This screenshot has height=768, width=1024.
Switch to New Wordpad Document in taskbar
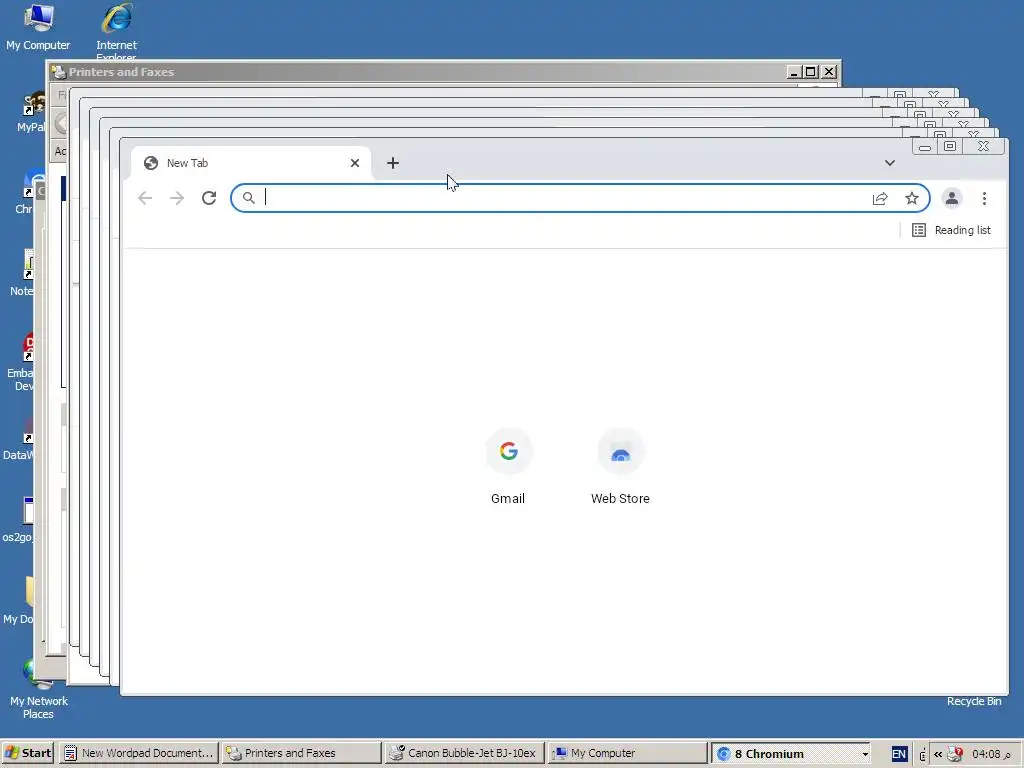pos(138,753)
